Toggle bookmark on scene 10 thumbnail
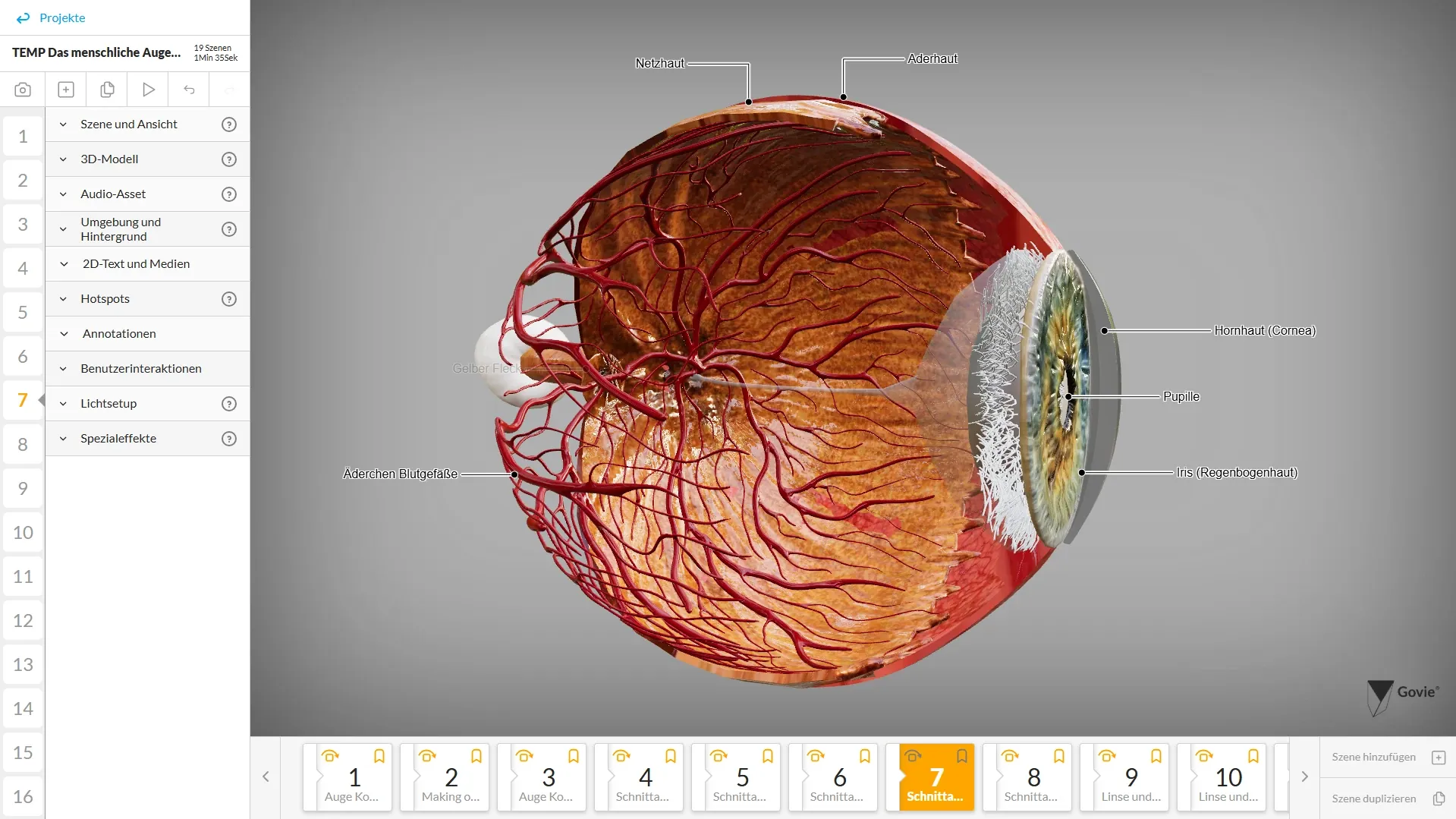The image size is (1456, 819). pyautogui.click(x=1253, y=756)
